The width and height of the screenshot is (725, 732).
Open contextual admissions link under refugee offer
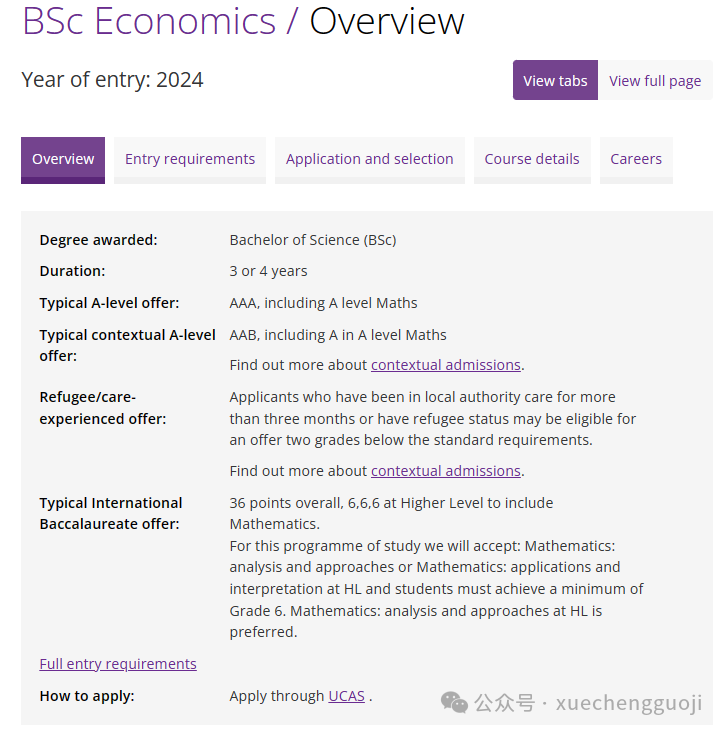pos(446,471)
